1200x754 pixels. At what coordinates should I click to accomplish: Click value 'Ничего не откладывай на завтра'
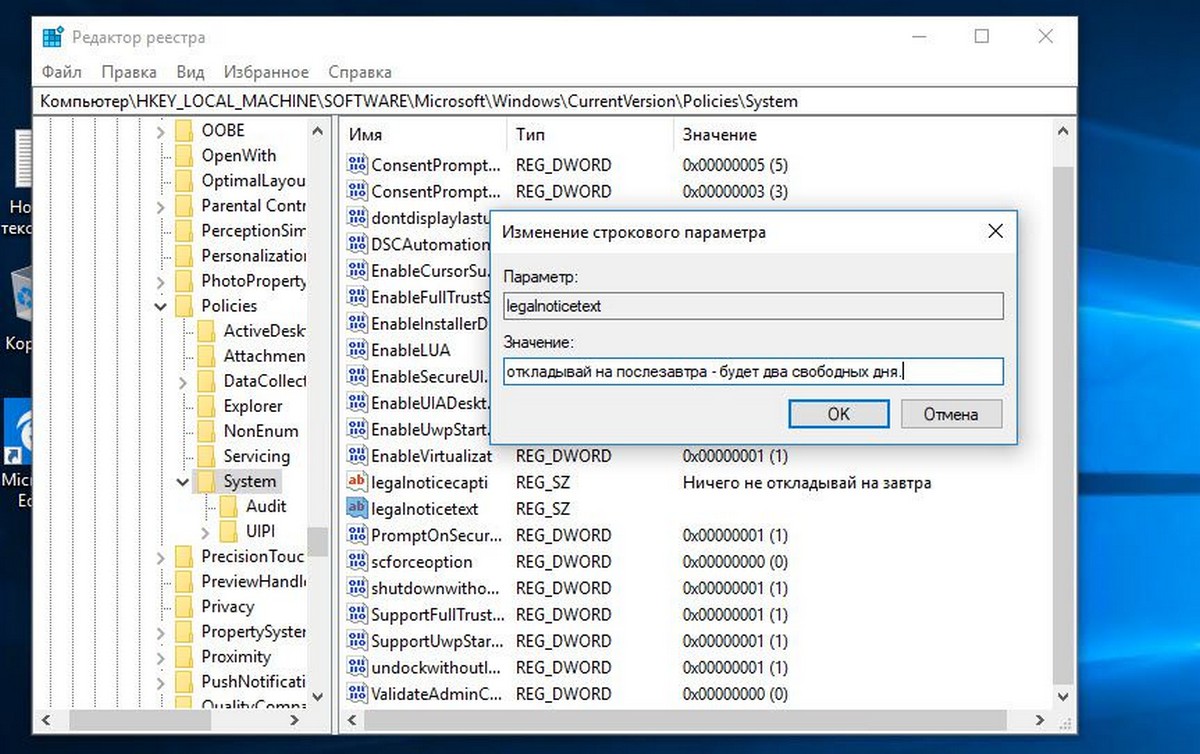point(807,483)
